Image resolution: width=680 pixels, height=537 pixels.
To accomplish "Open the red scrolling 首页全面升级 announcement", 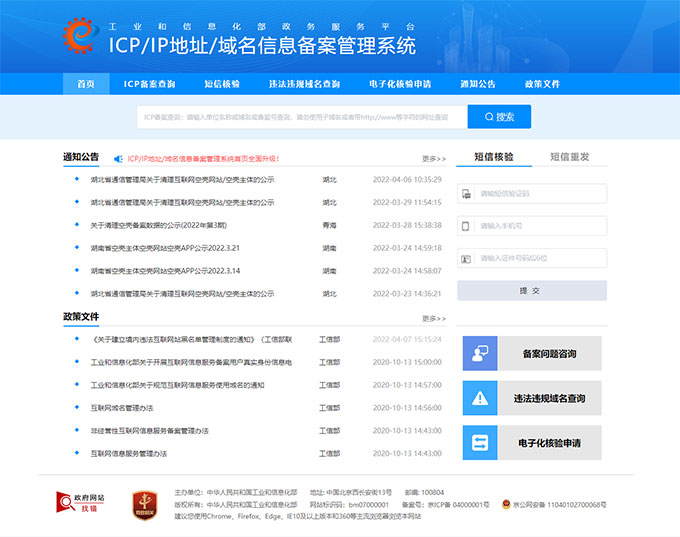I will click(203, 159).
